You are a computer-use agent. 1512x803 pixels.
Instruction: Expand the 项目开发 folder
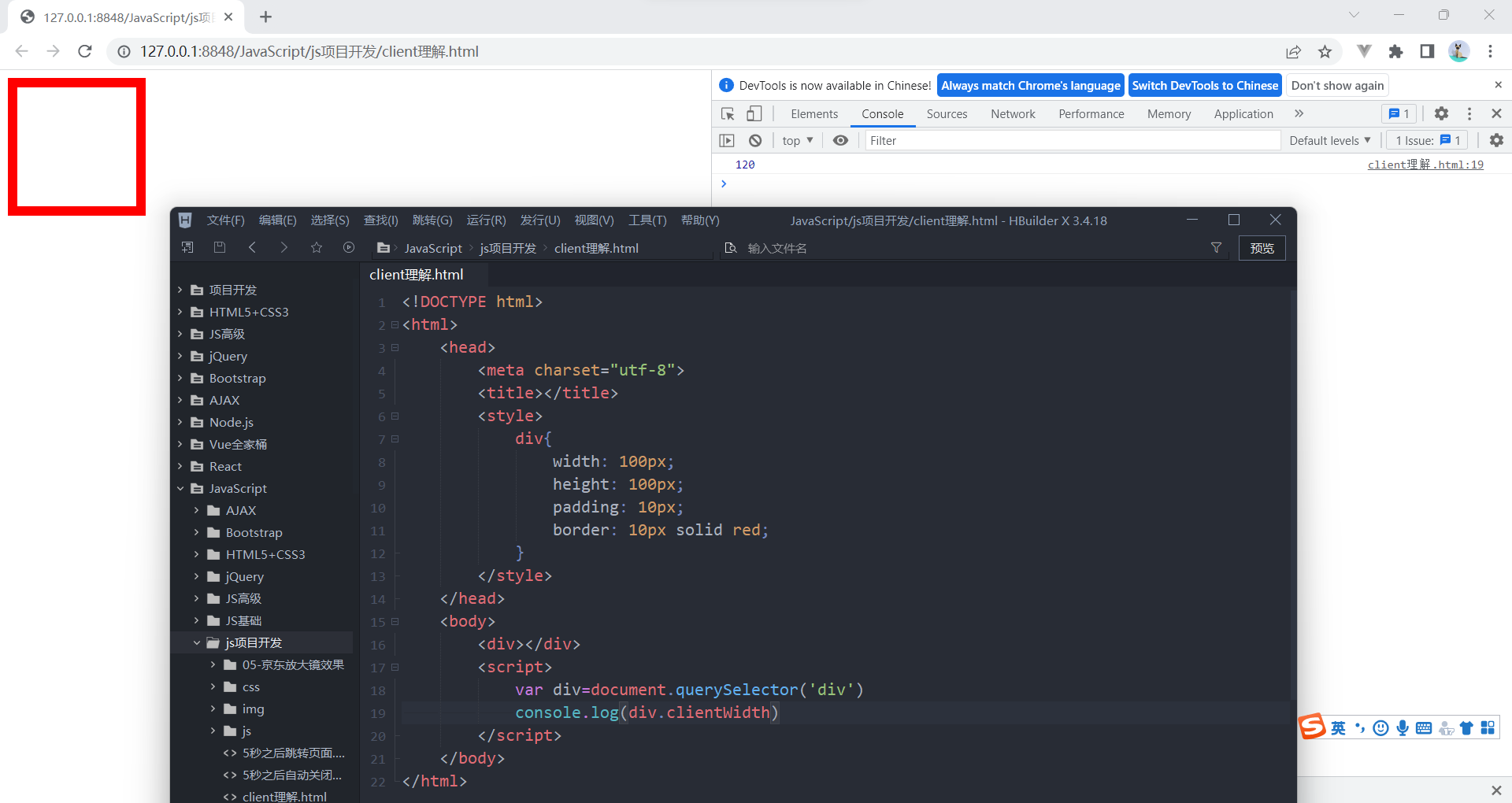[180, 290]
